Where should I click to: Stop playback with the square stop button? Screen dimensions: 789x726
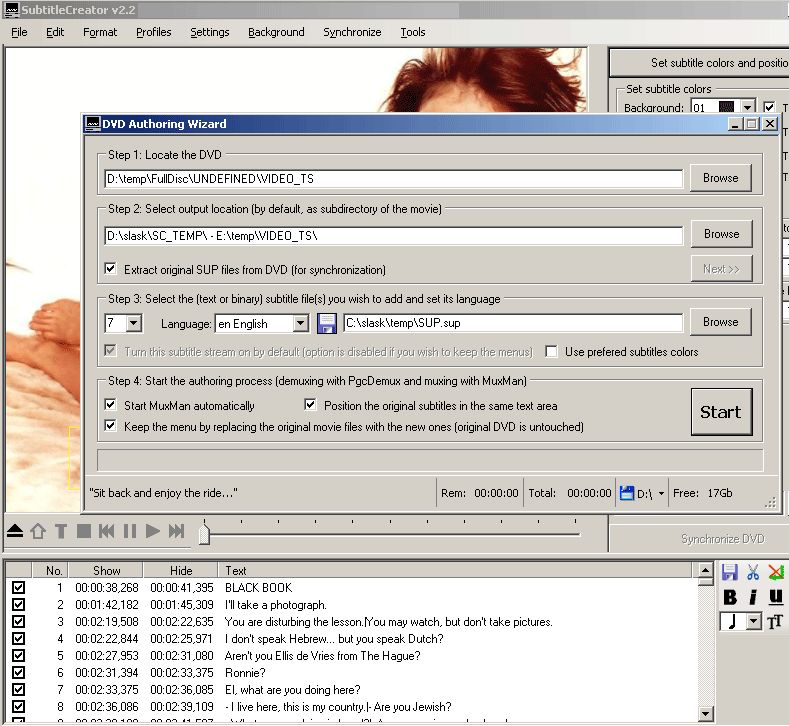(84, 531)
